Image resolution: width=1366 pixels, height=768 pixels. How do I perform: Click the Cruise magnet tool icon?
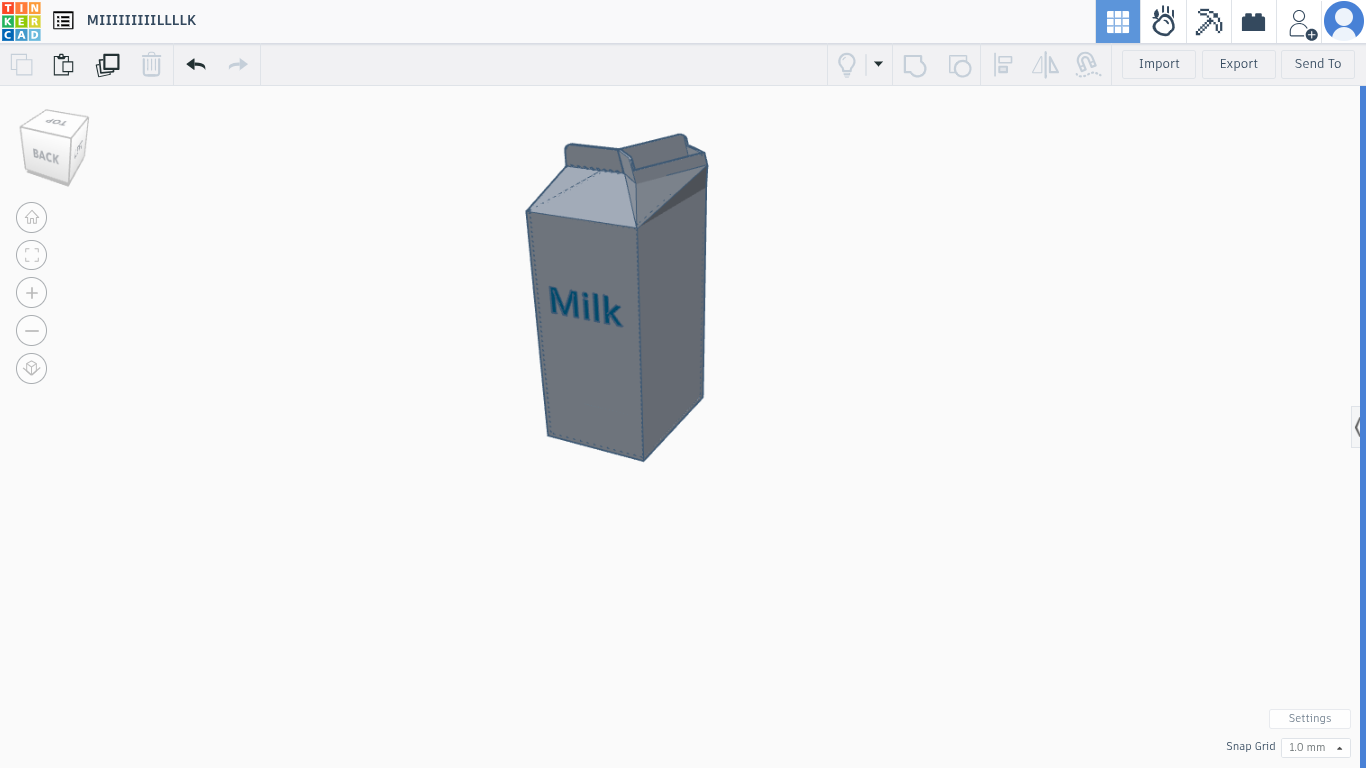point(1088,65)
